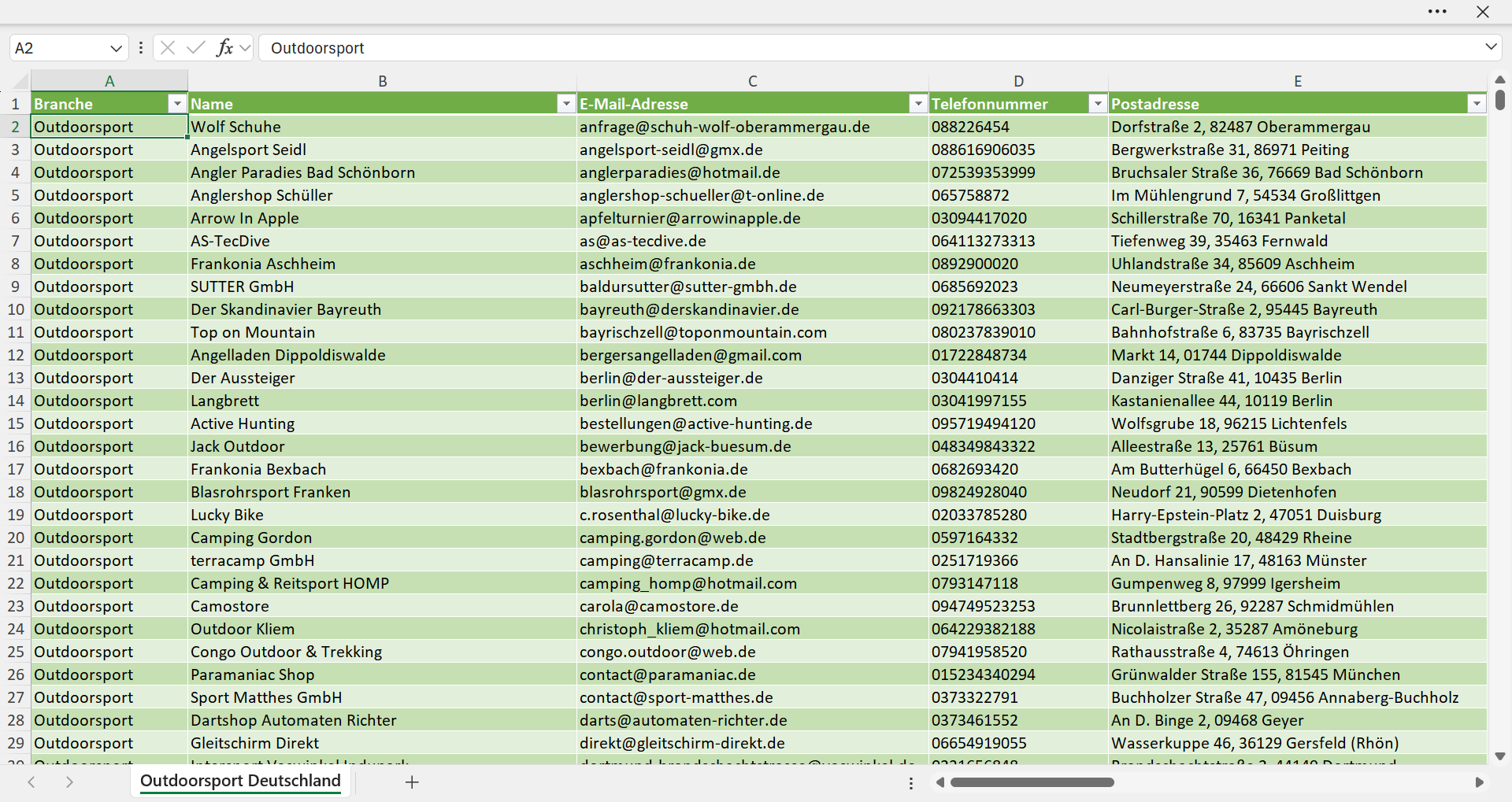Click the formula bar enter checkmark icon
Screen dimensions: 1512x802
pos(196,48)
